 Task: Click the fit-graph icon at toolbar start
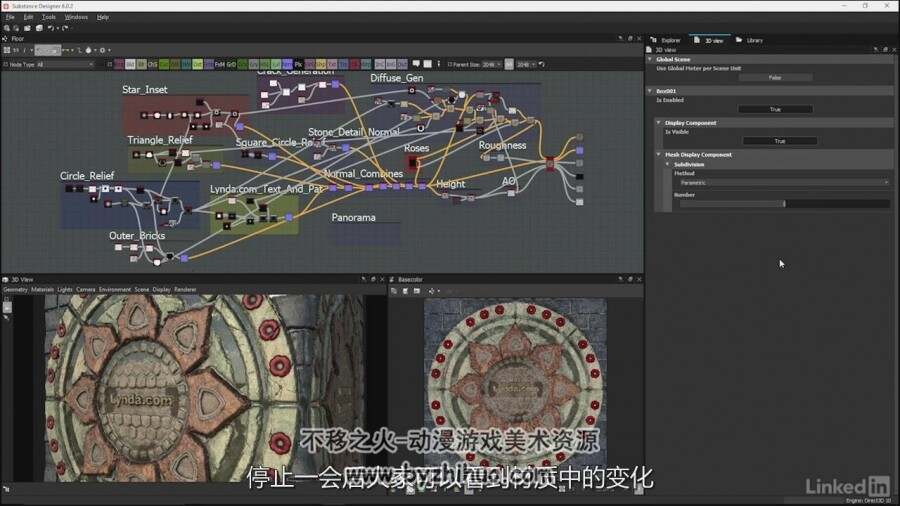tap(7, 50)
